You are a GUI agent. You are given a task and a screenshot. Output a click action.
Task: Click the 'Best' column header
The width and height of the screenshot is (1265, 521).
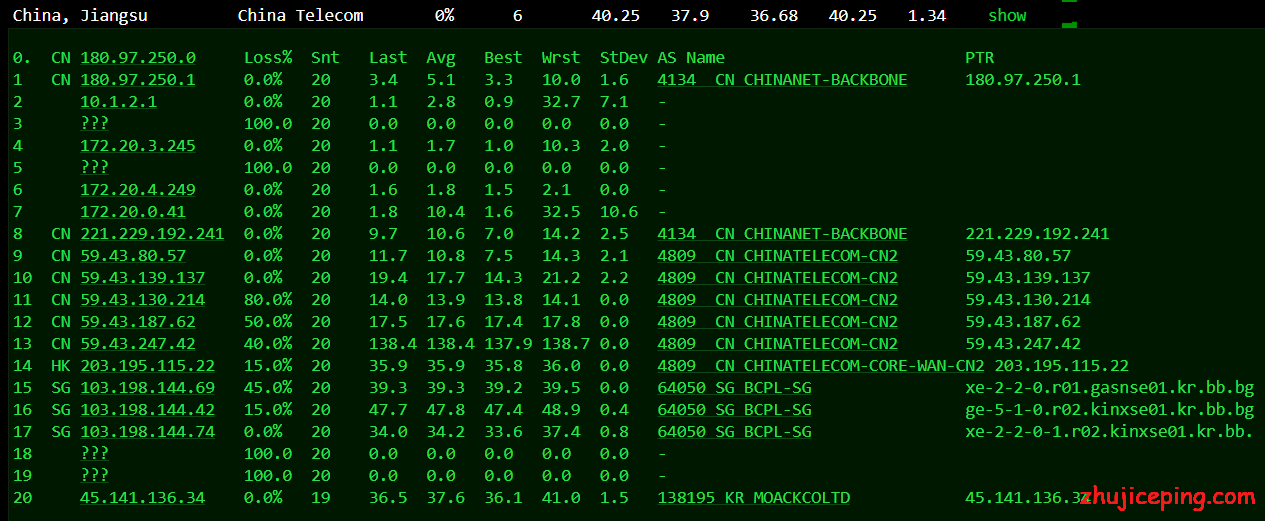503,58
